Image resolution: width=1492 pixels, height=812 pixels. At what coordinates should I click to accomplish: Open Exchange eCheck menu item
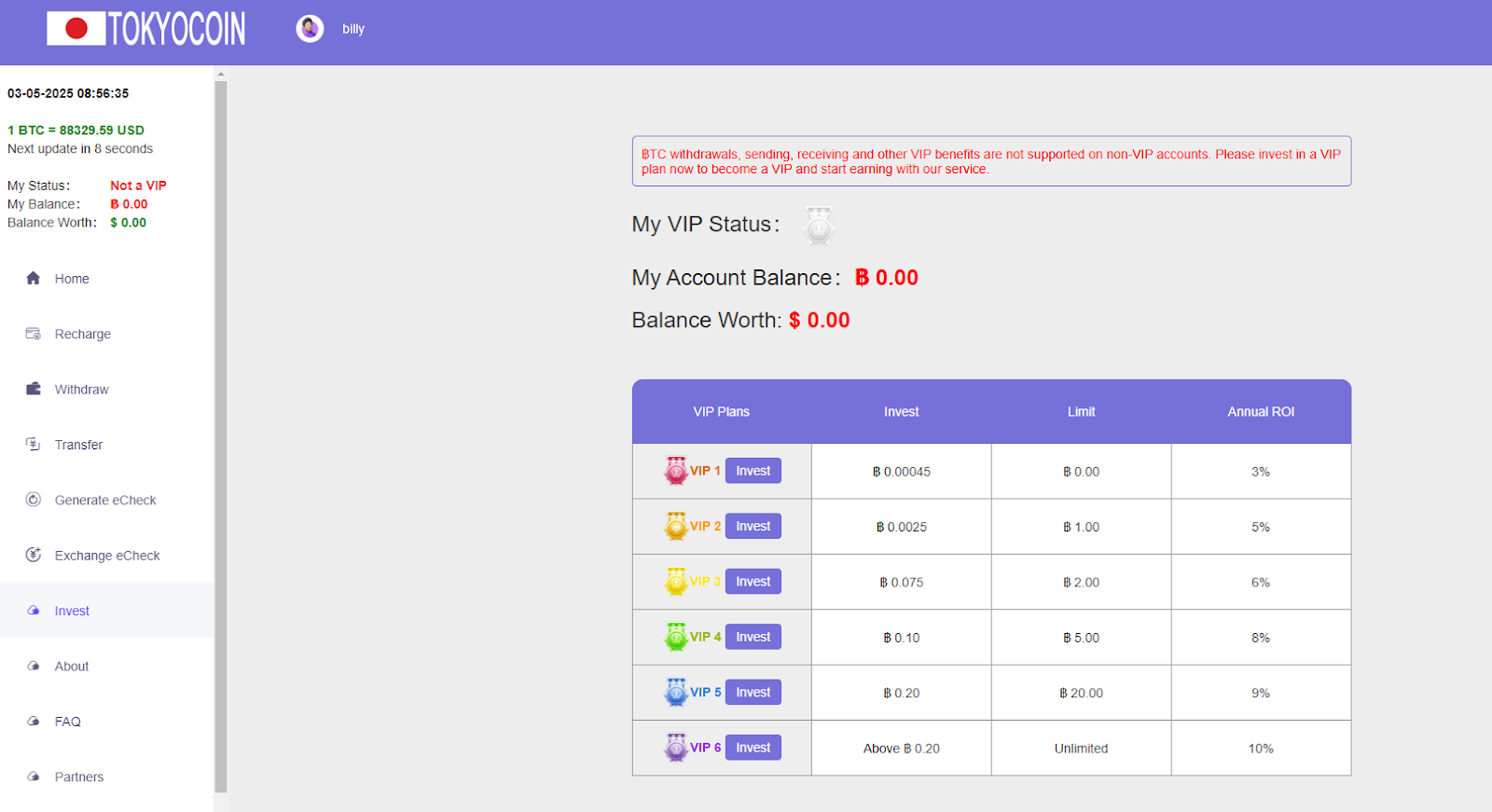(106, 556)
